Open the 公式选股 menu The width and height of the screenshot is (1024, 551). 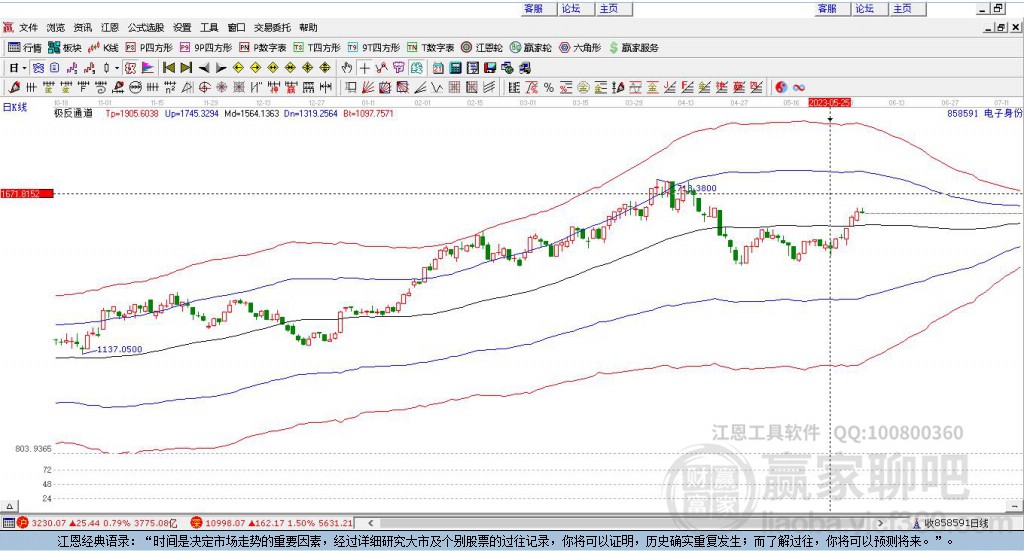146,27
